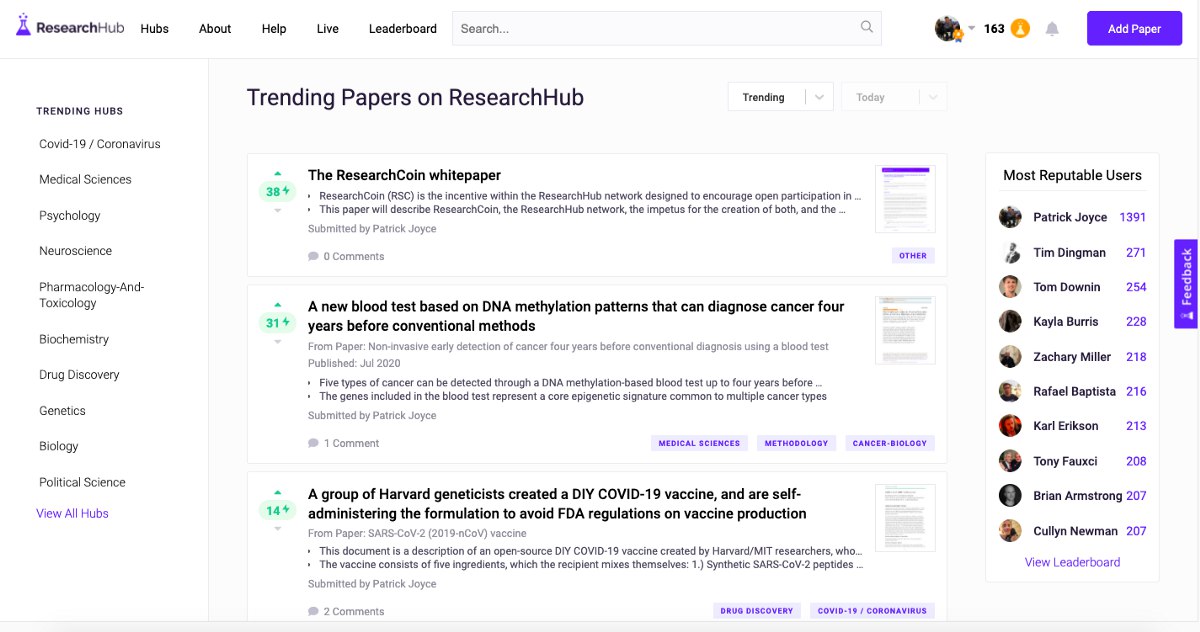Go to the About page

[215, 29]
